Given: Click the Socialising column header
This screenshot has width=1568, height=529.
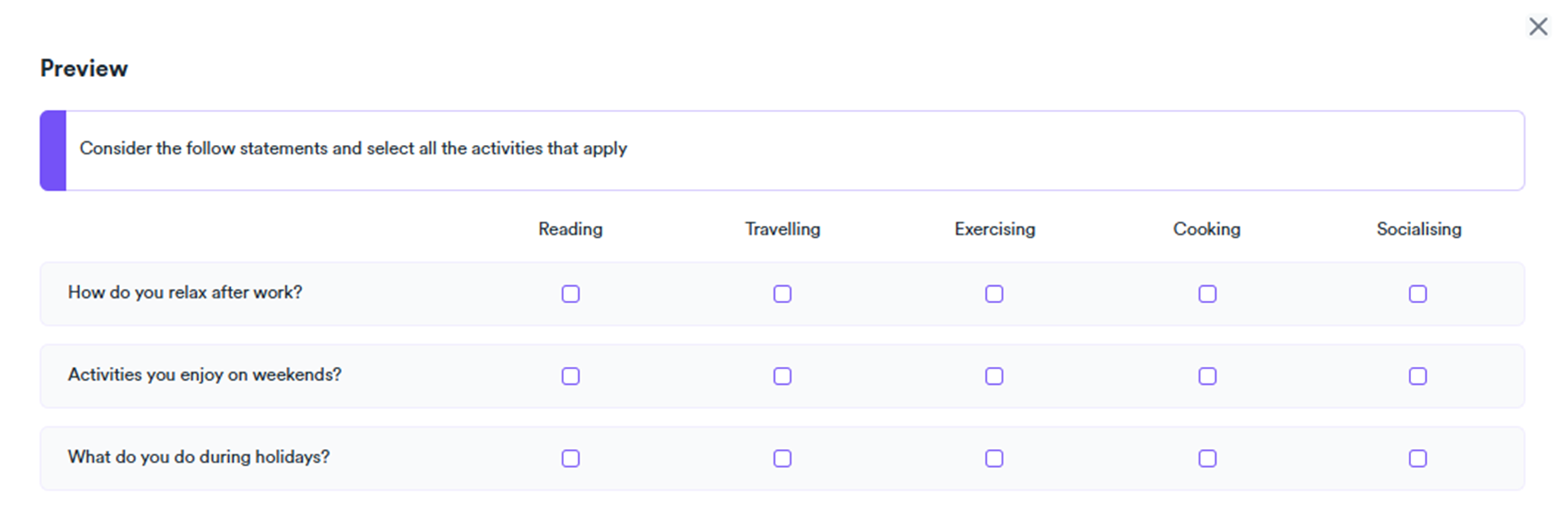Looking at the screenshot, I should tap(1418, 229).
